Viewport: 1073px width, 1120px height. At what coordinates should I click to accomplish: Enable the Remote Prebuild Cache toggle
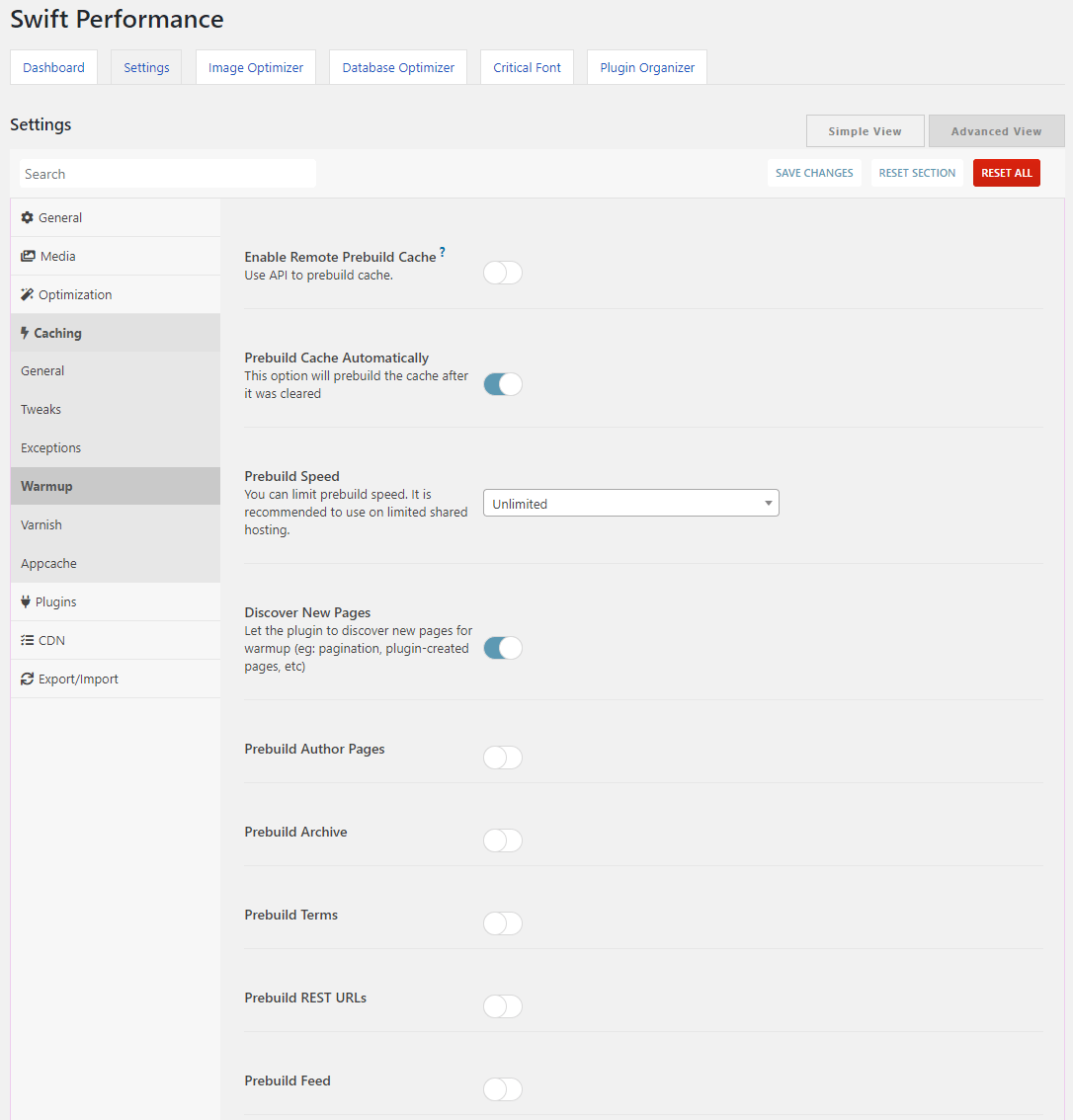click(x=503, y=273)
